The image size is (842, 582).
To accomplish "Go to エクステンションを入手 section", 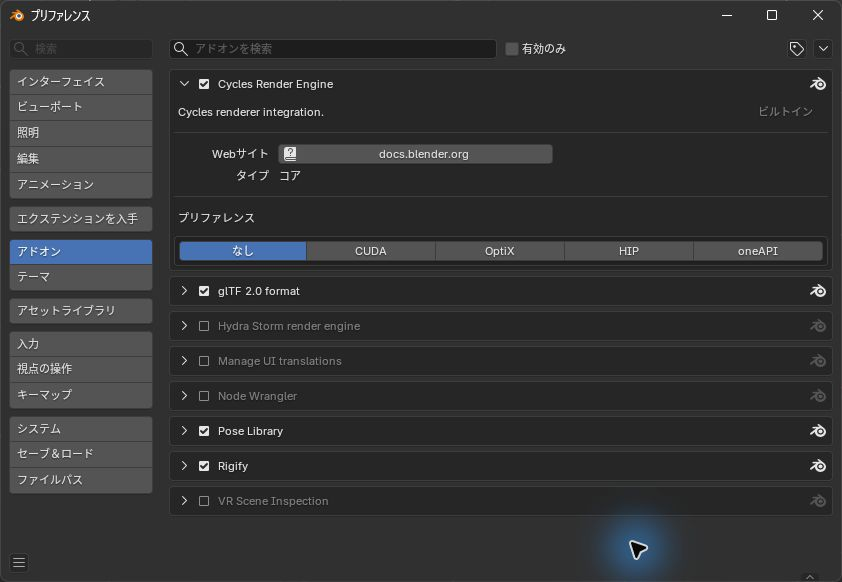I will click(x=81, y=219).
